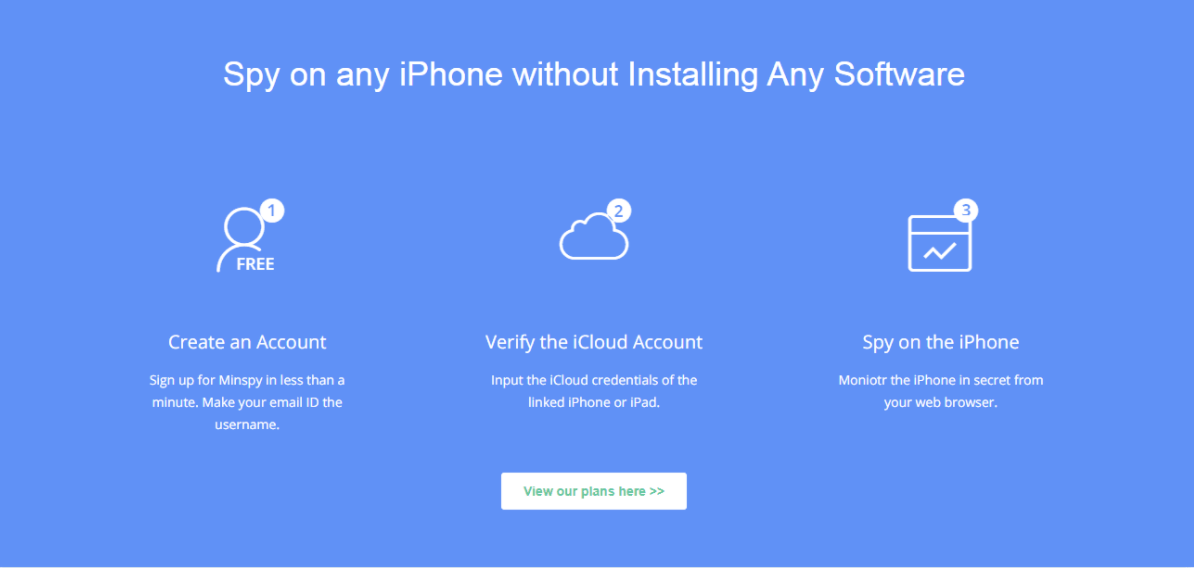Click the number 3 step badge
Screen dimensions: 1194x568
pos(966,211)
